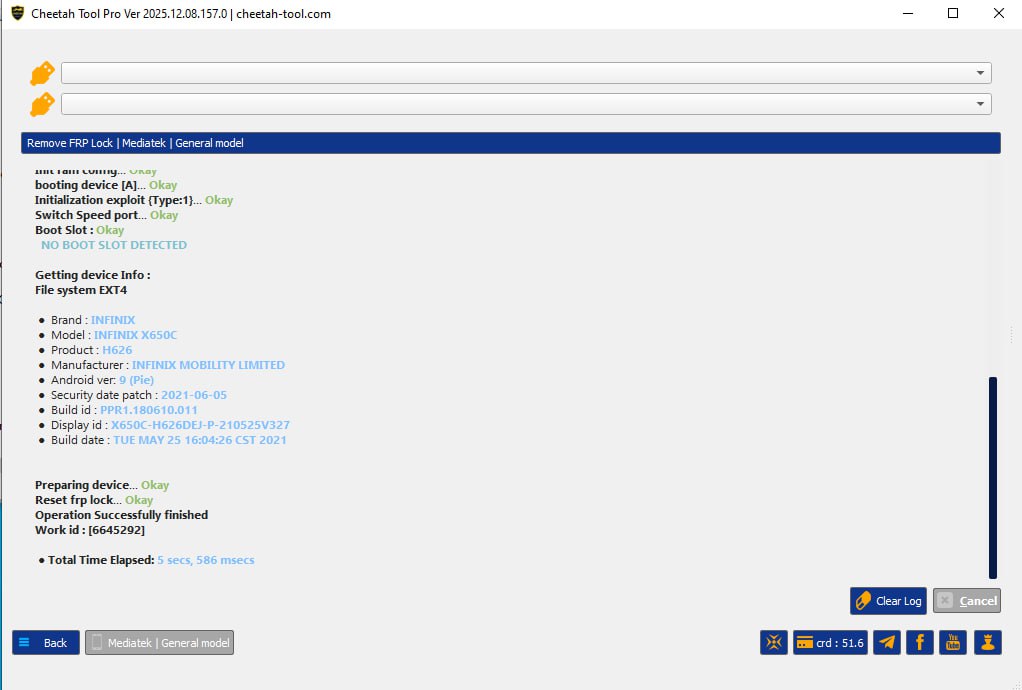Click the crowned user account icon
Image resolution: width=1022 pixels, height=690 pixels.
pyautogui.click(x=987, y=642)
